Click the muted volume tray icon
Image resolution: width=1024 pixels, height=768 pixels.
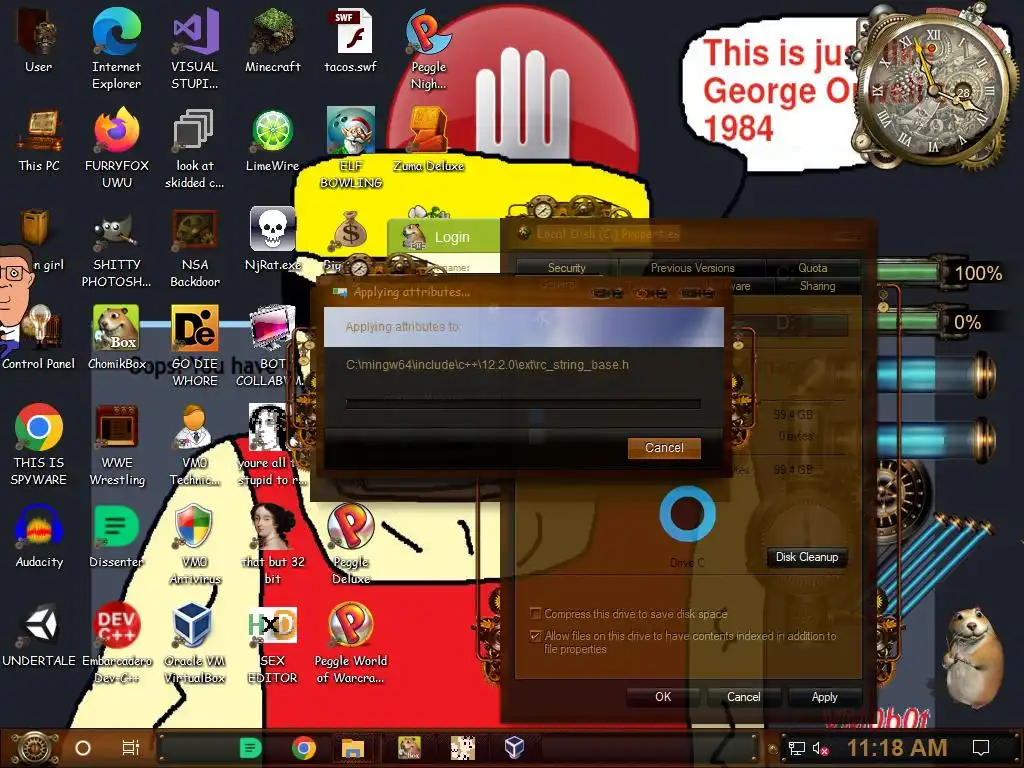click(820, 748)
